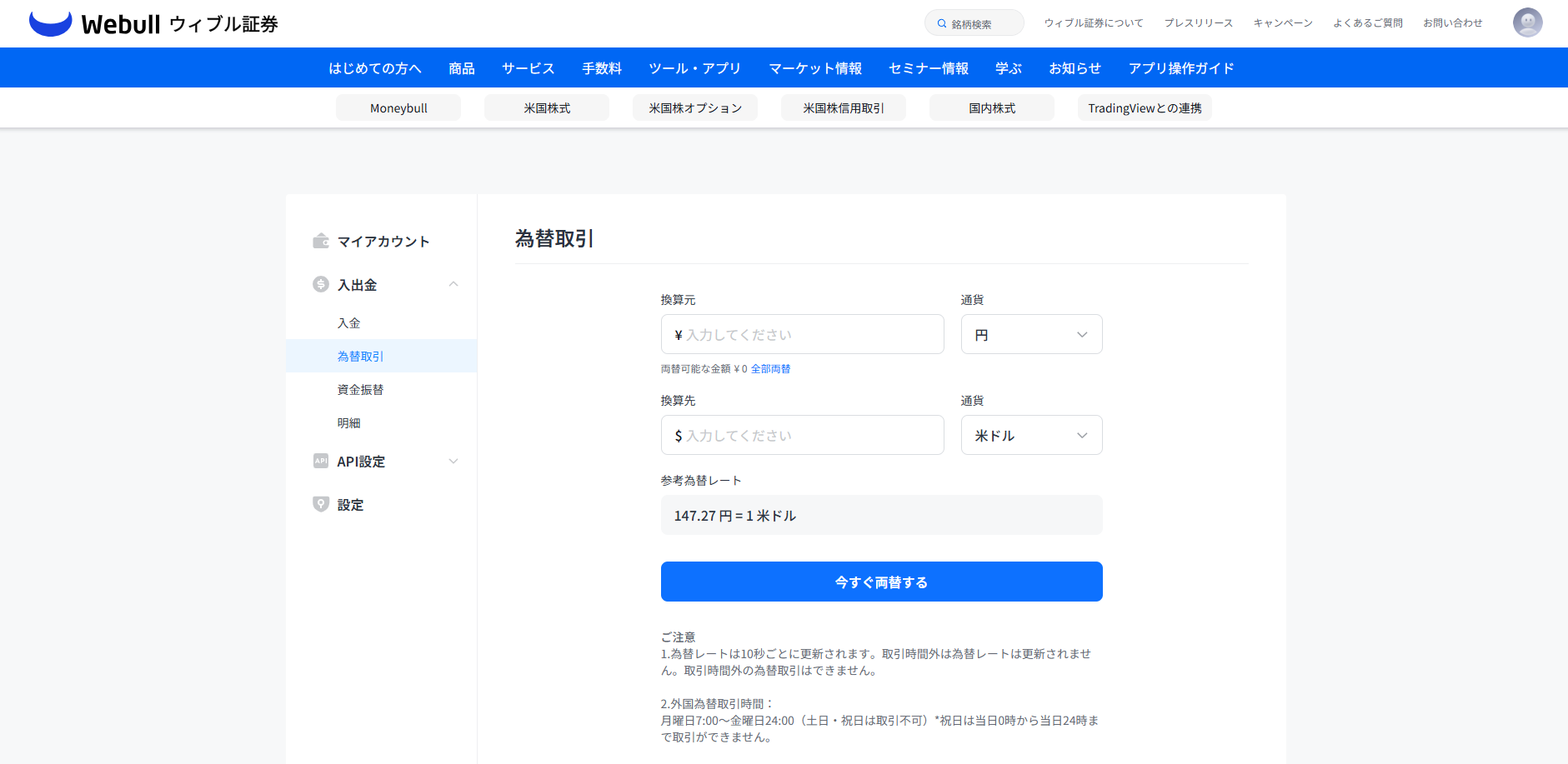Viewport: 1568px width, 764px height.
Task: Click the 全部両替 link
Action: coord(770,369)
